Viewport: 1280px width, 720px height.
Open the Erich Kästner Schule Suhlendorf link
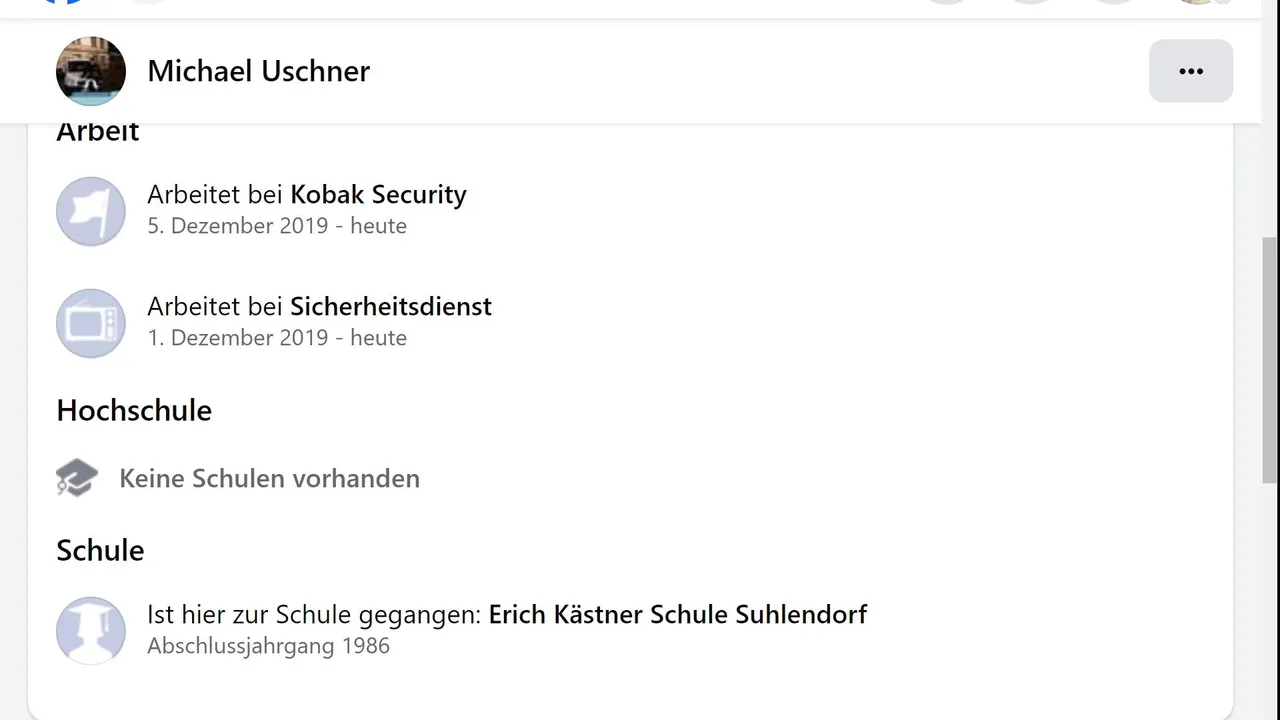point(677,614)
